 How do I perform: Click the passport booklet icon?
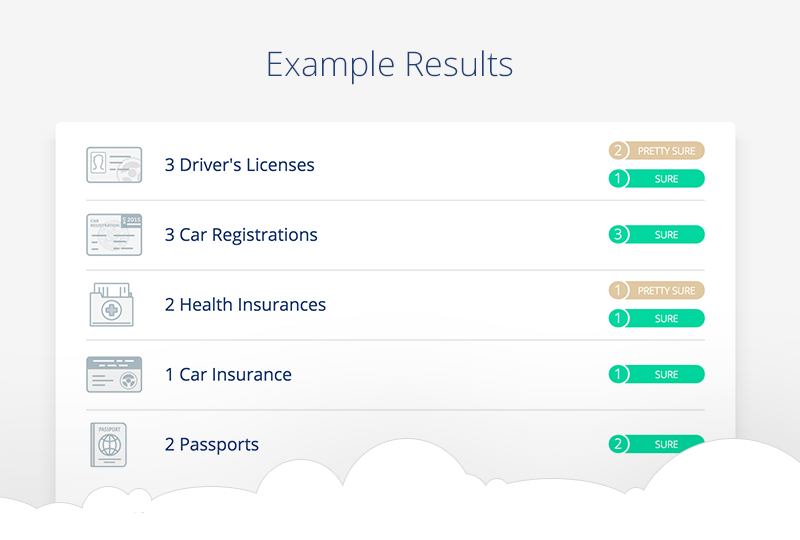point(109,445)
